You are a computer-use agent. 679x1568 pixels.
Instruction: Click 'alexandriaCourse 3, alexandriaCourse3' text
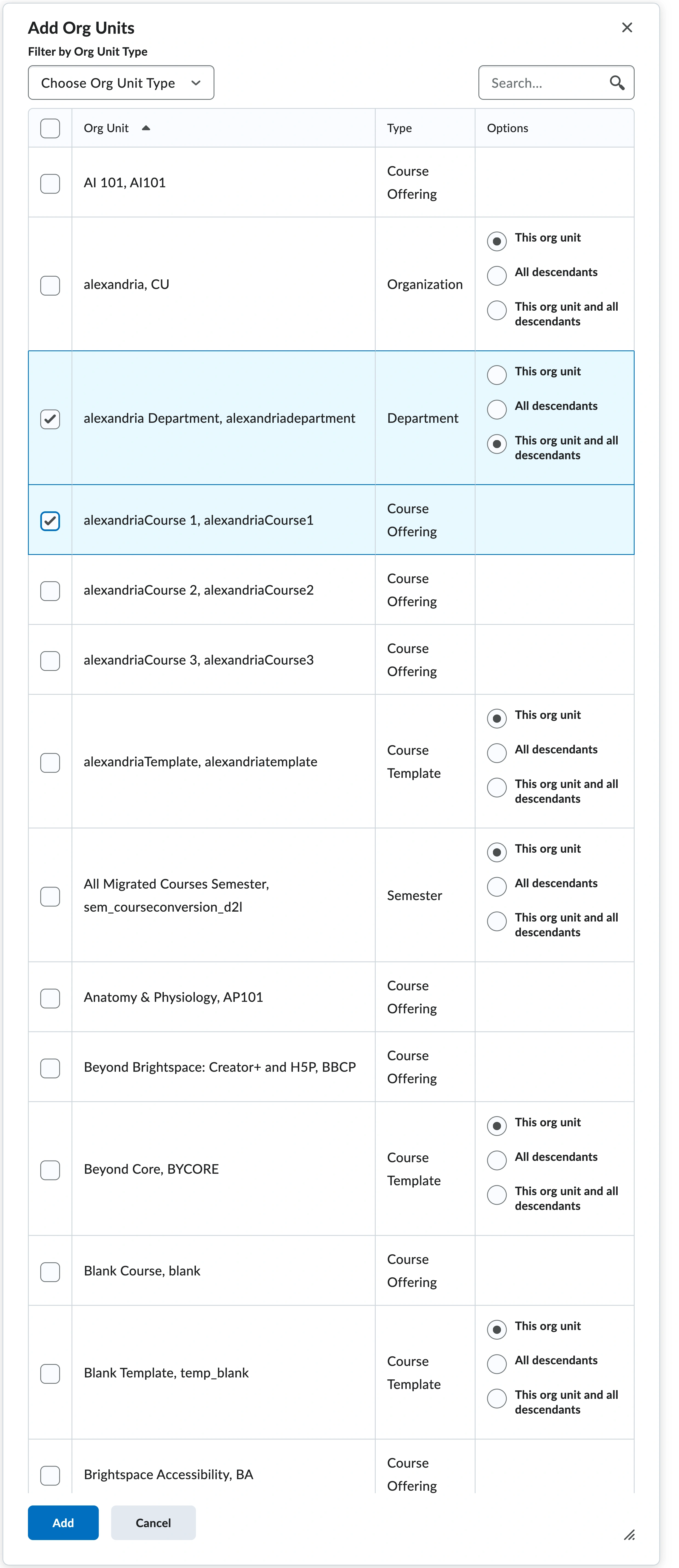tap(199, 660)
